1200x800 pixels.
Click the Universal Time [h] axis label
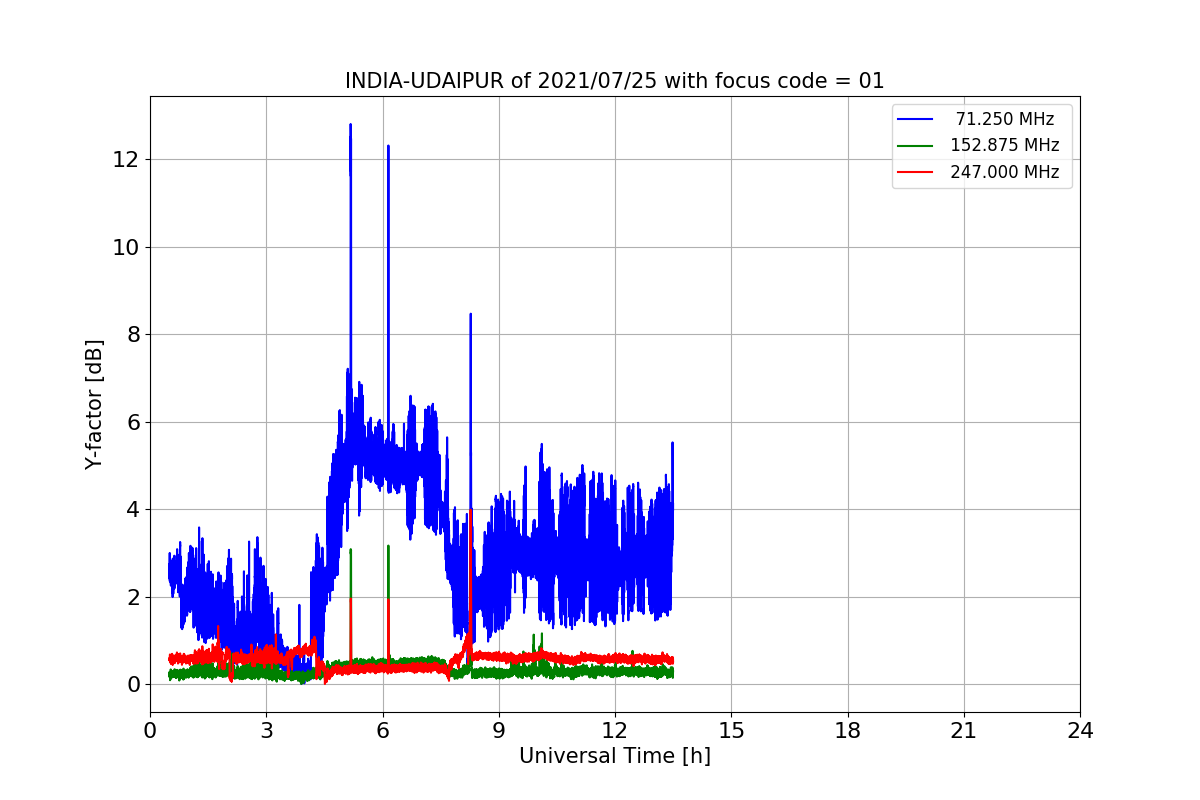tap(615, 757)
